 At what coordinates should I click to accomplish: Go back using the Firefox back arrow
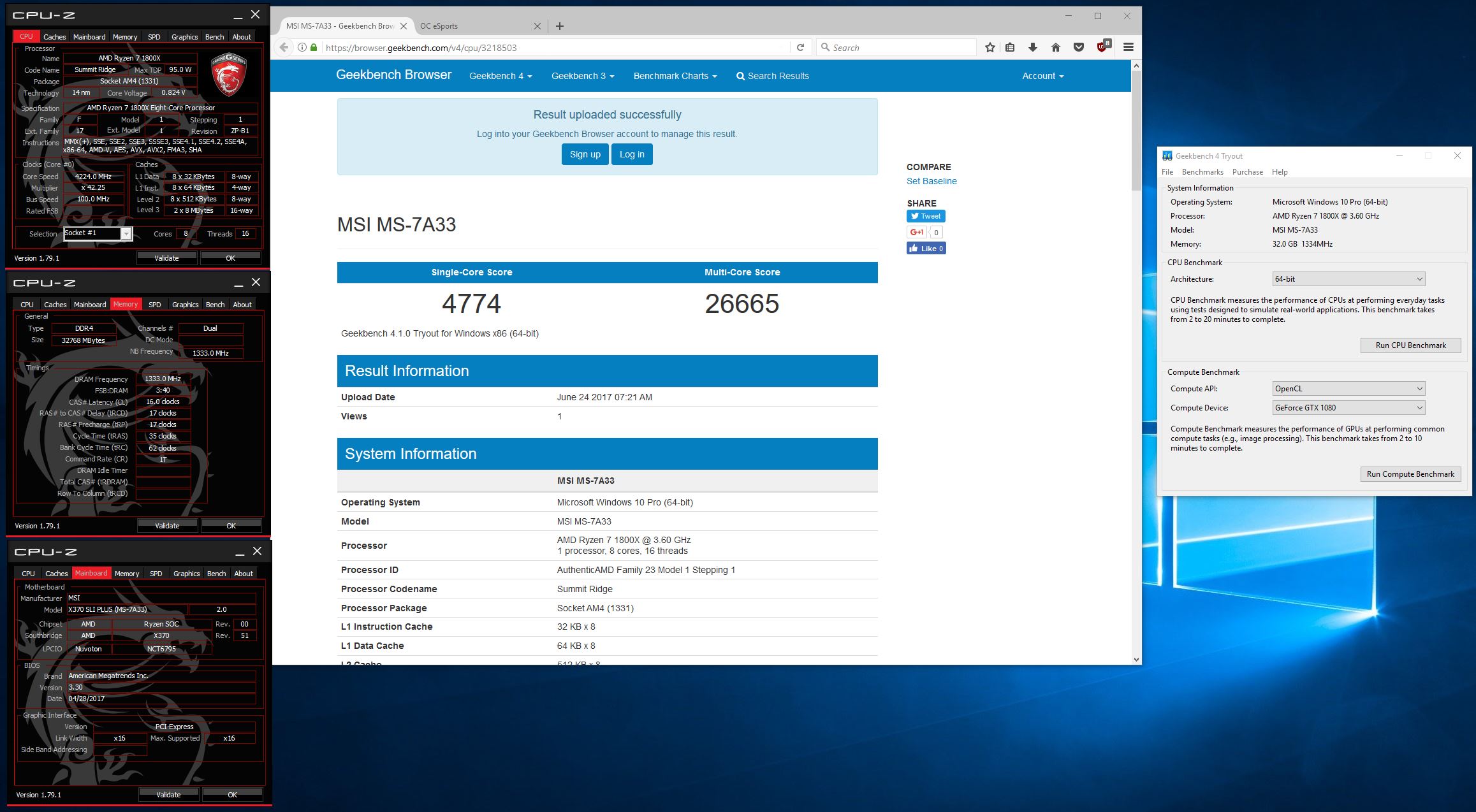(x=284, y=47)
